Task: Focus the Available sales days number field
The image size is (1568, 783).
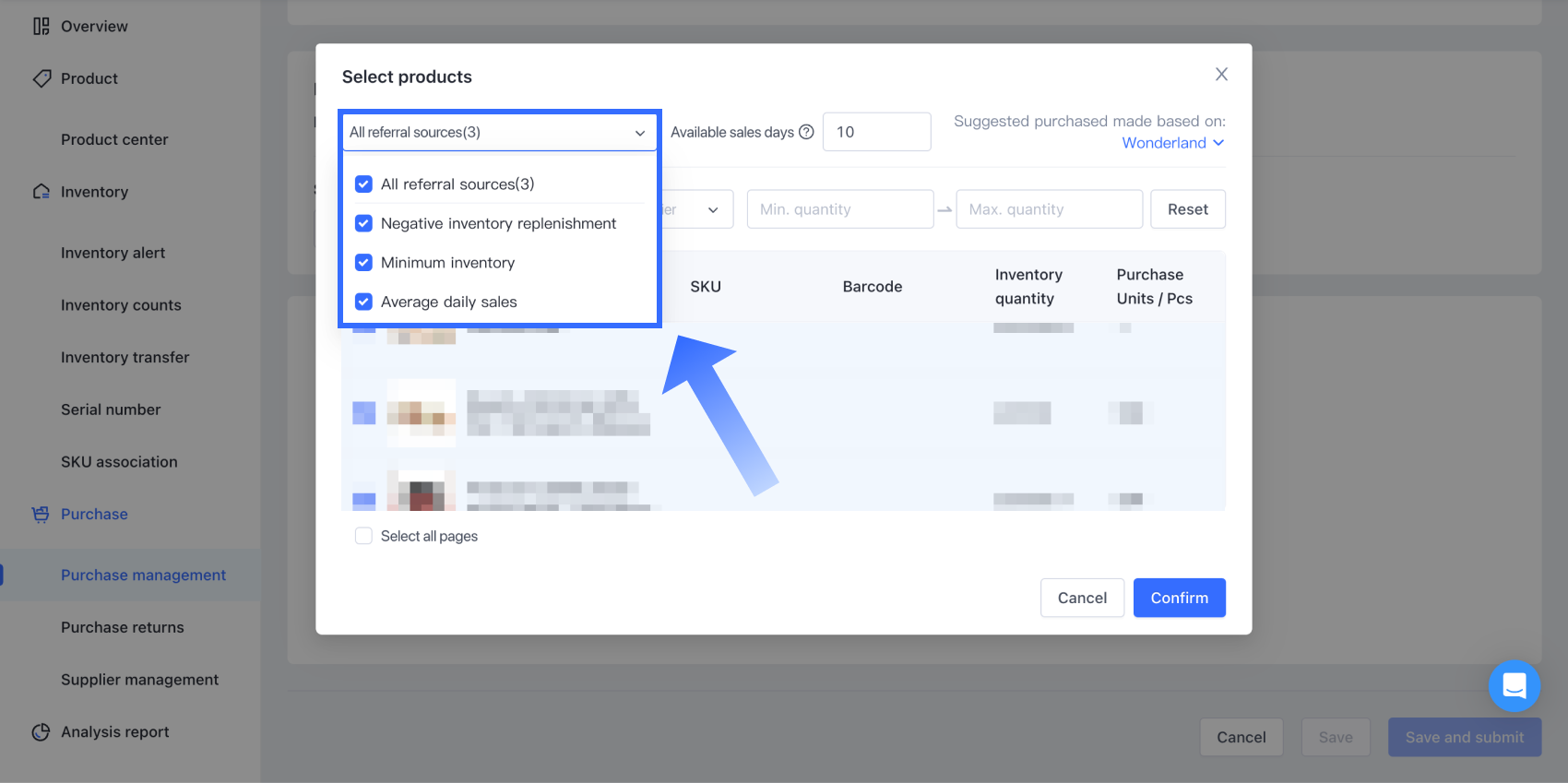Action: pos(875,132)
